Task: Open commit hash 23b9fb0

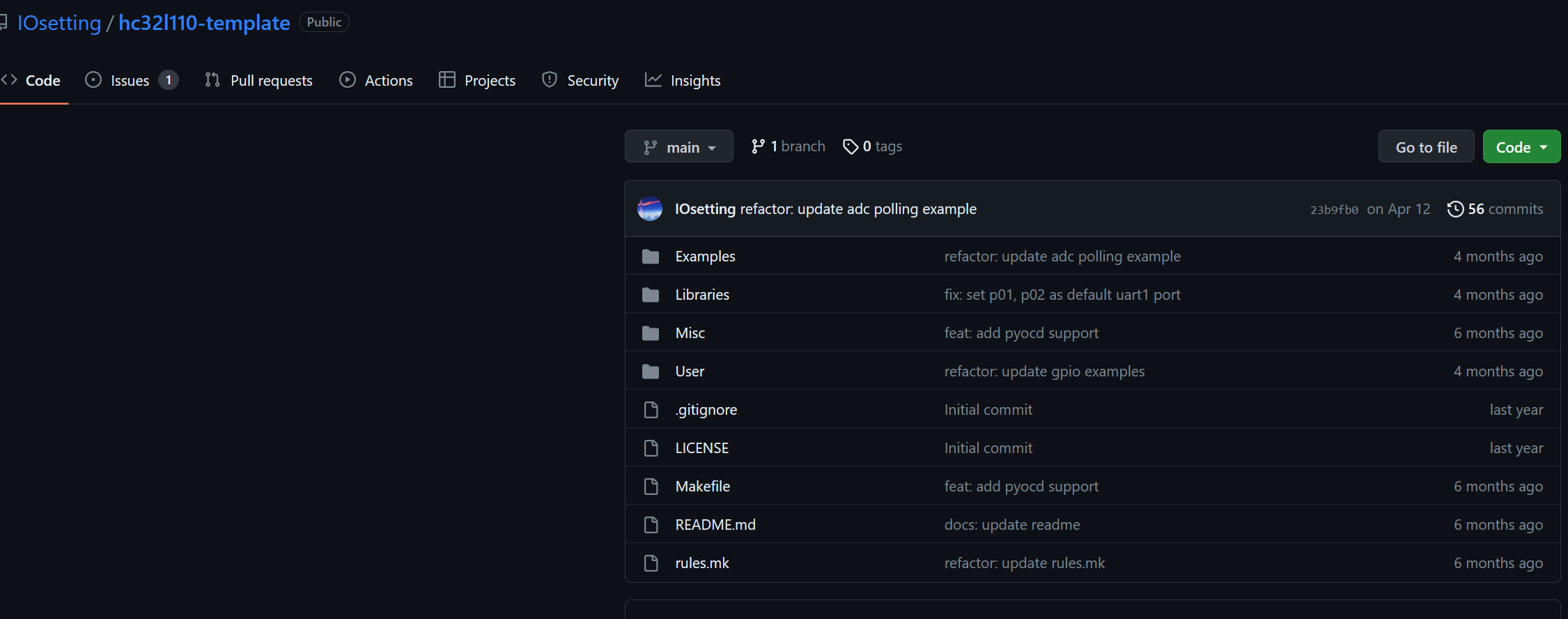Action: 1334,210
